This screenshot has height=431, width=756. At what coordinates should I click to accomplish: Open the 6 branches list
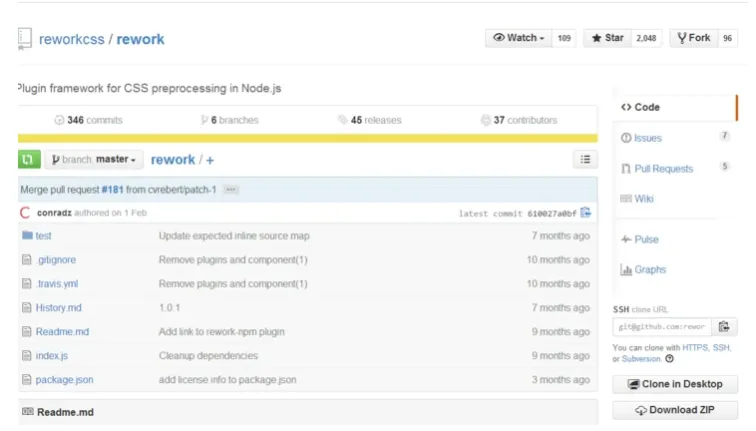230,120
